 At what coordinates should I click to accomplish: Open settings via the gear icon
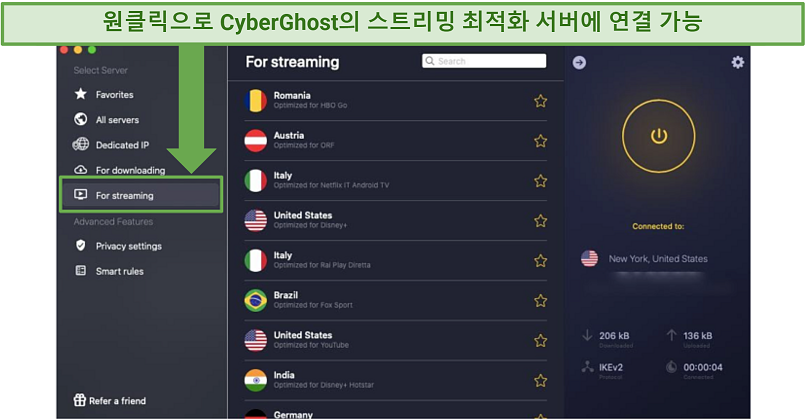738,62
